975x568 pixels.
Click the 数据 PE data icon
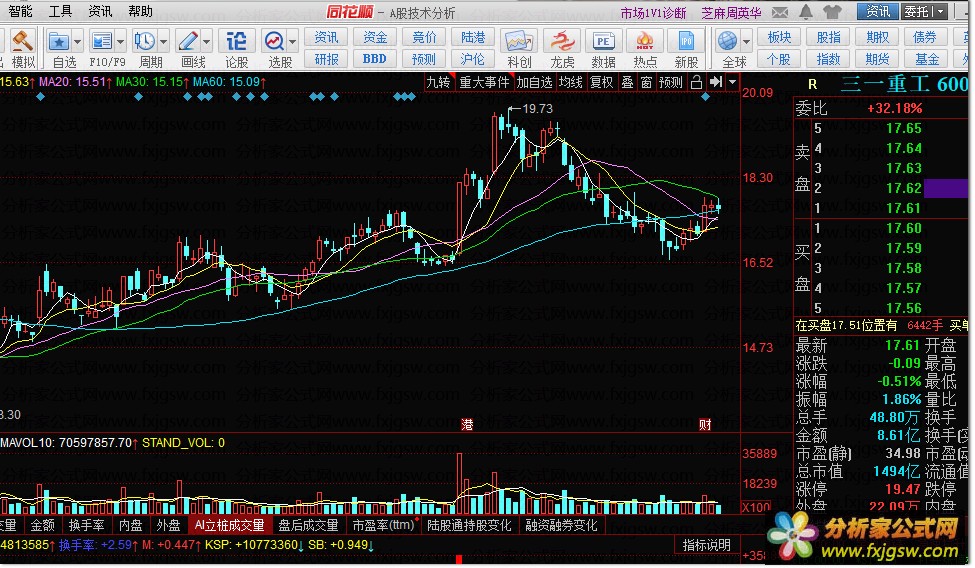[x=603, y=42]
